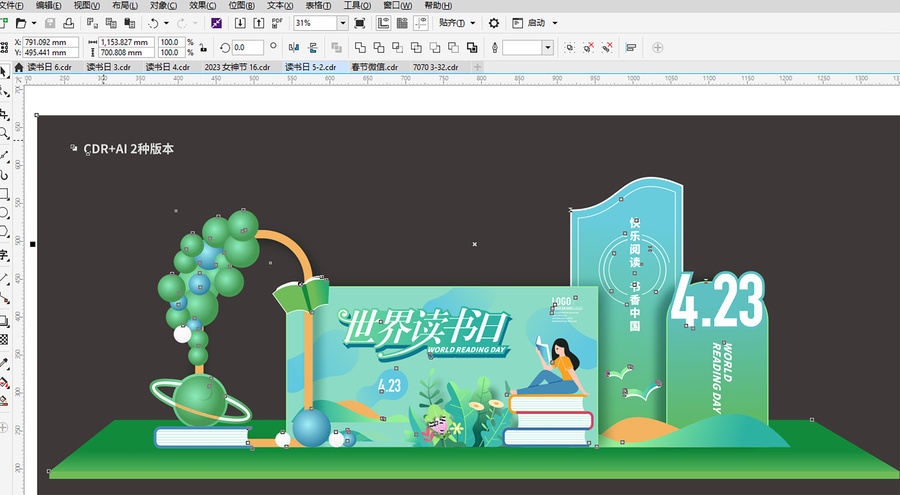
Task: Switch to 春节微信.cdr tab
Action: coord(374,67)
